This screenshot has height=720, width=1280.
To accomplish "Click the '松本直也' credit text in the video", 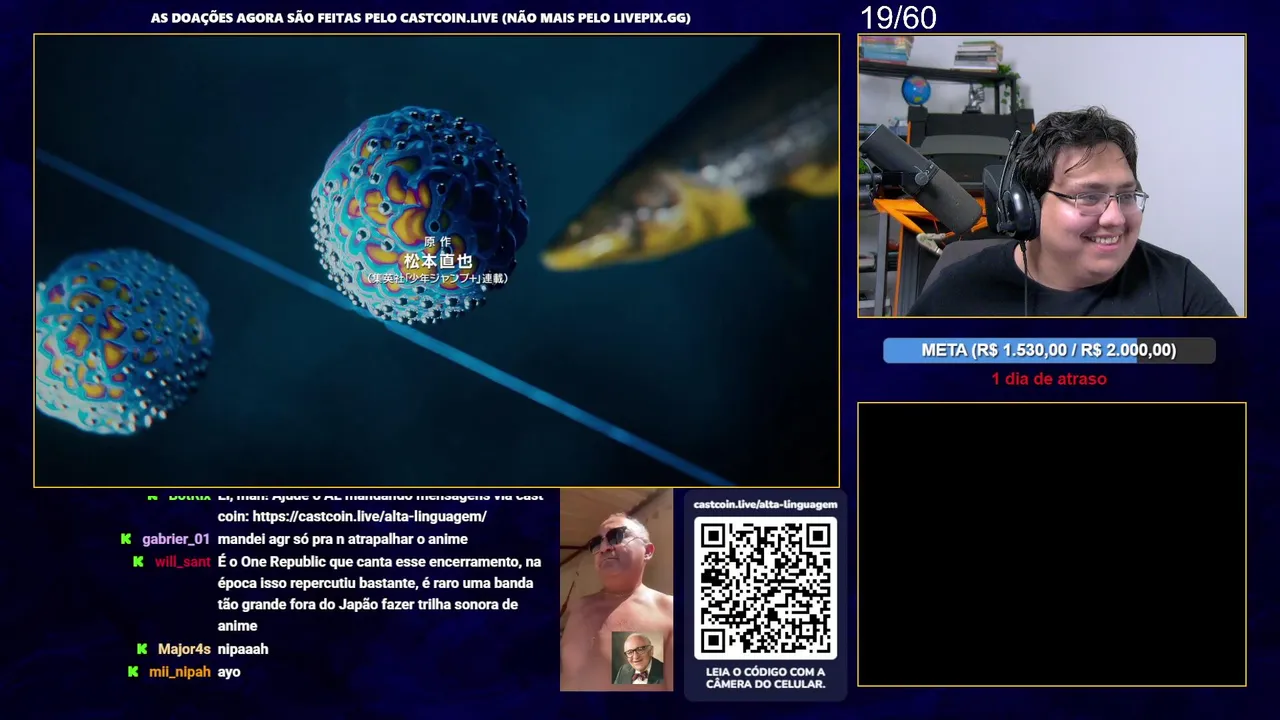I will point(437,260).
